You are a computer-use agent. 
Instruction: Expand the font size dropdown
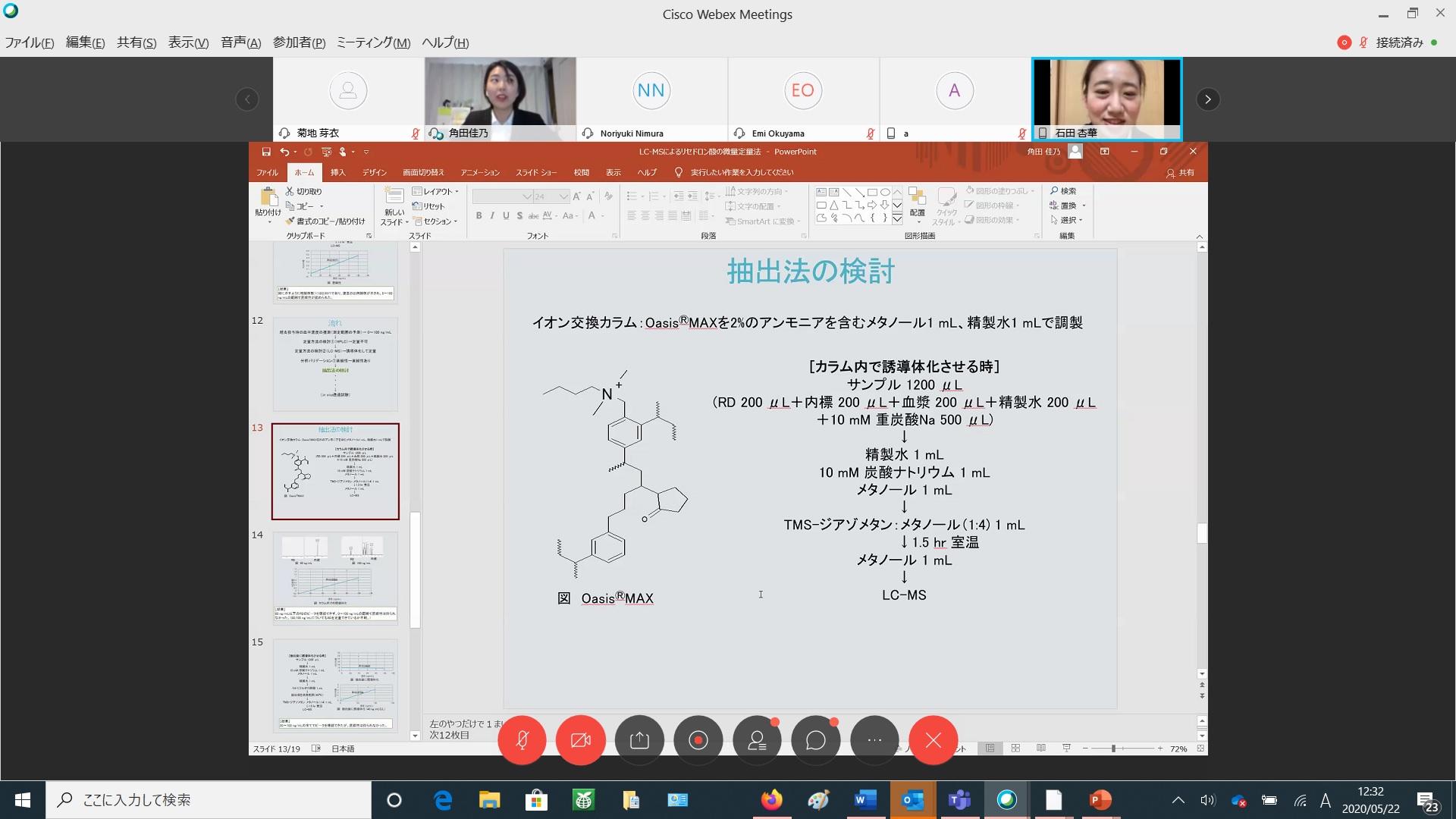(x=563, y=196)
